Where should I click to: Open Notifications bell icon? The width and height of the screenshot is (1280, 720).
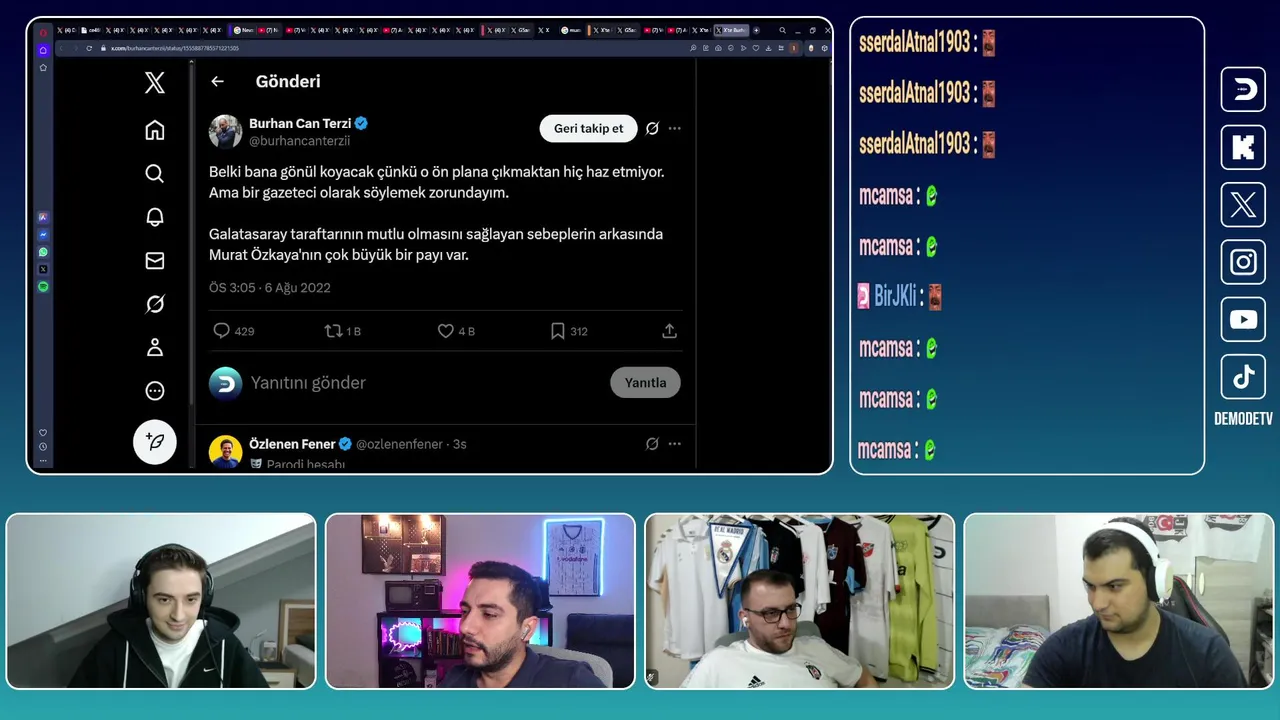point(155,217)
